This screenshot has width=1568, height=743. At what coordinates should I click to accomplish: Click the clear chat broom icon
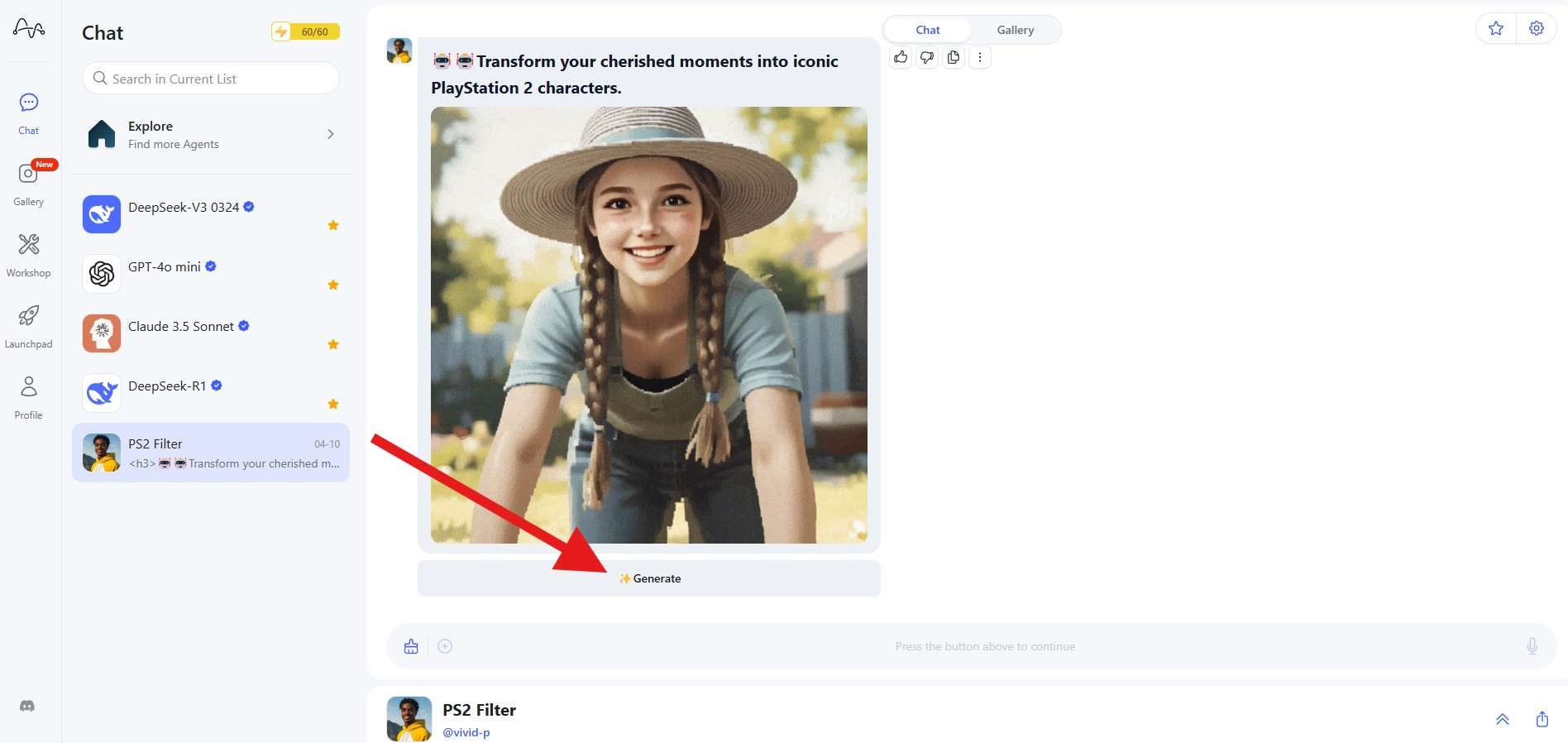click(x=411, y=646)
